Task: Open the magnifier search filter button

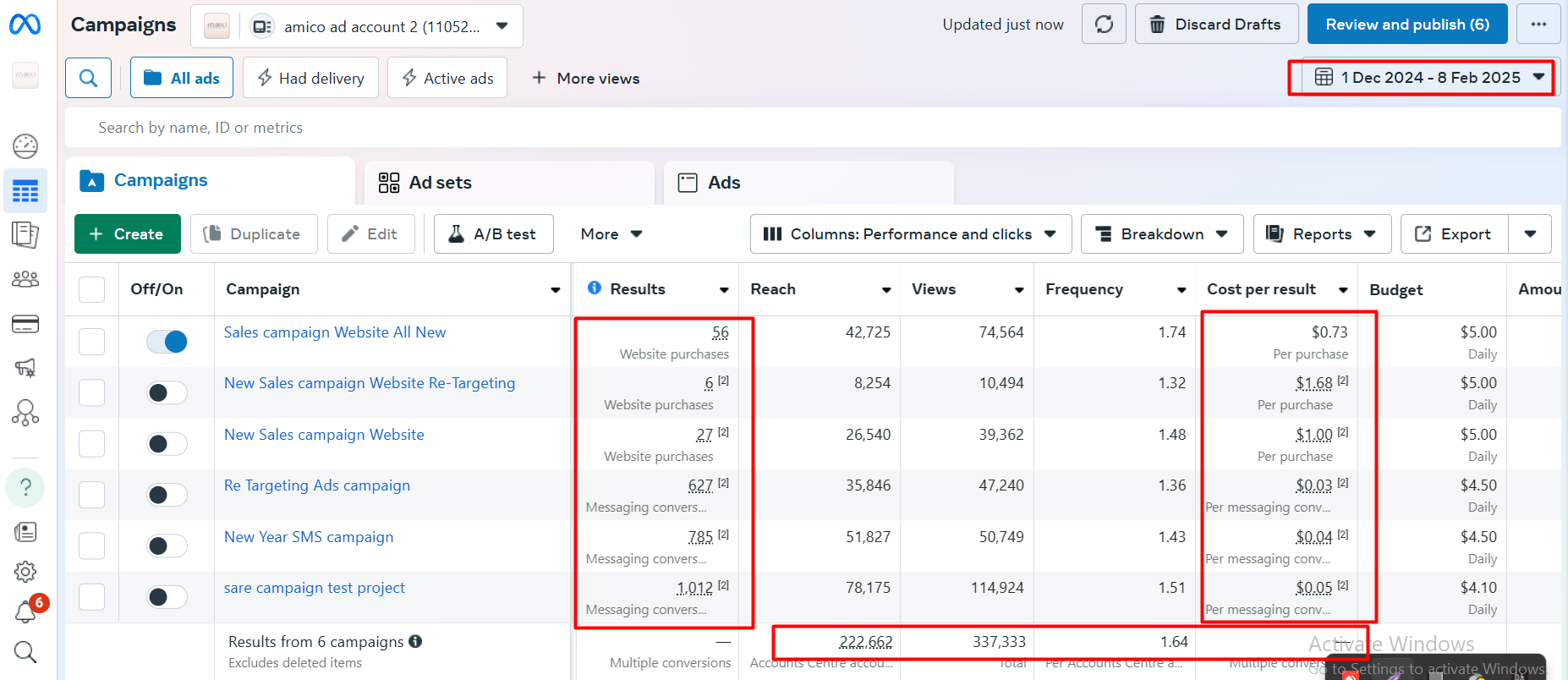Action: pyautogui.click(x=88, y=78)
